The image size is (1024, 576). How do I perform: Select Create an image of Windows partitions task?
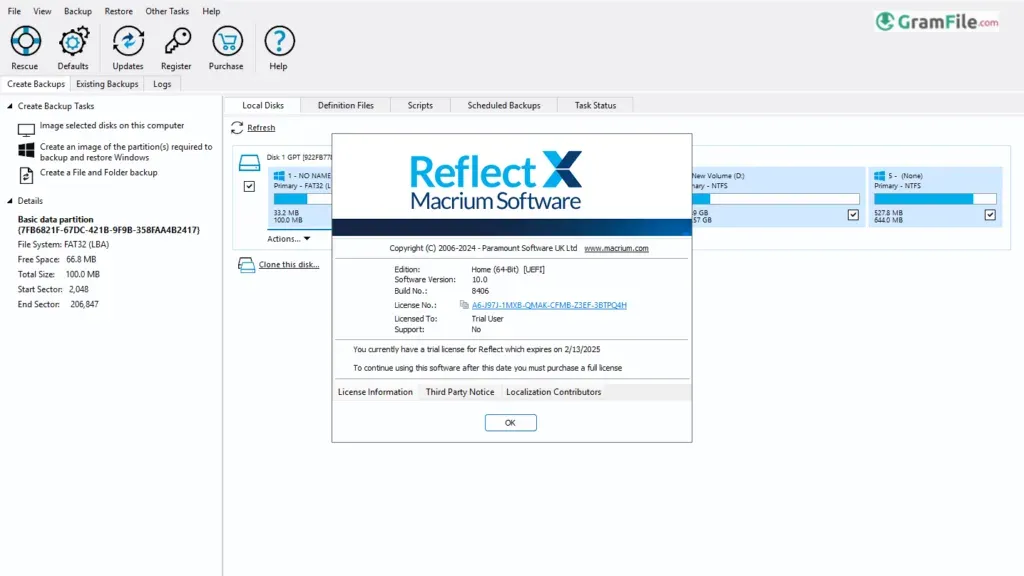click(126, 152)
